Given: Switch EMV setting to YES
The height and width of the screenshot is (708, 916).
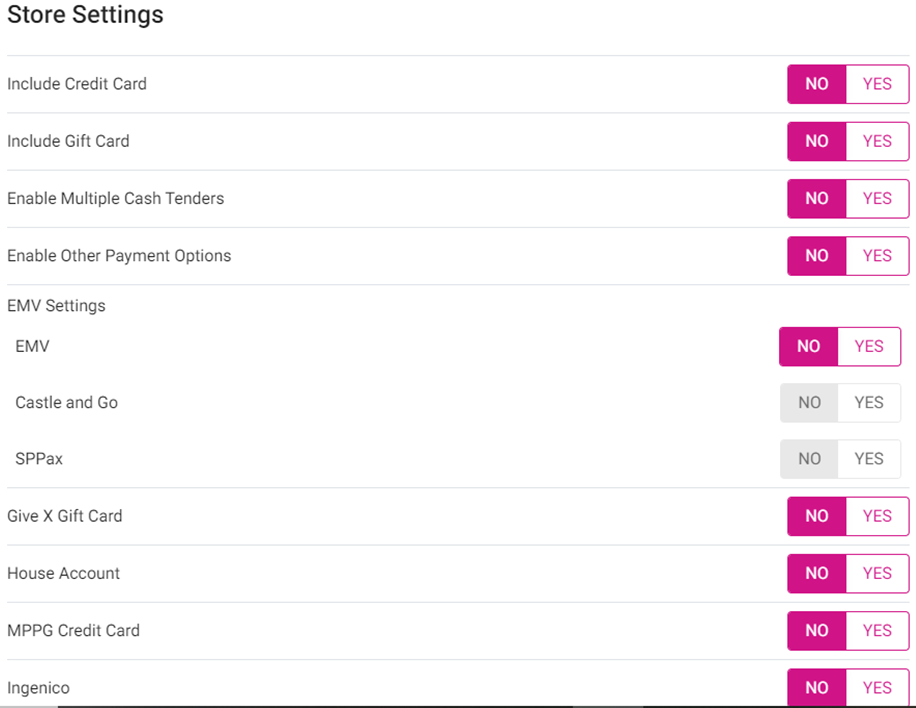Looking at the screenshot, I should click(869, 346).
